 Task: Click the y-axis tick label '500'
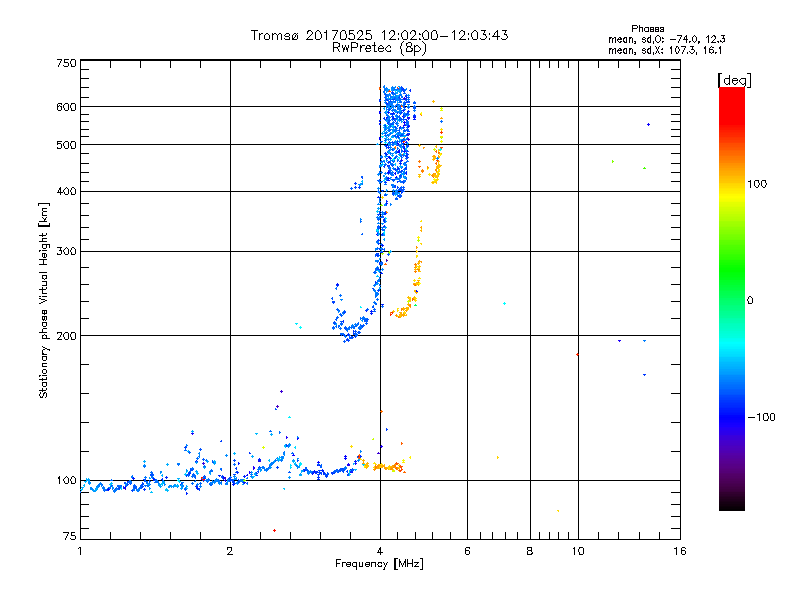66,145
